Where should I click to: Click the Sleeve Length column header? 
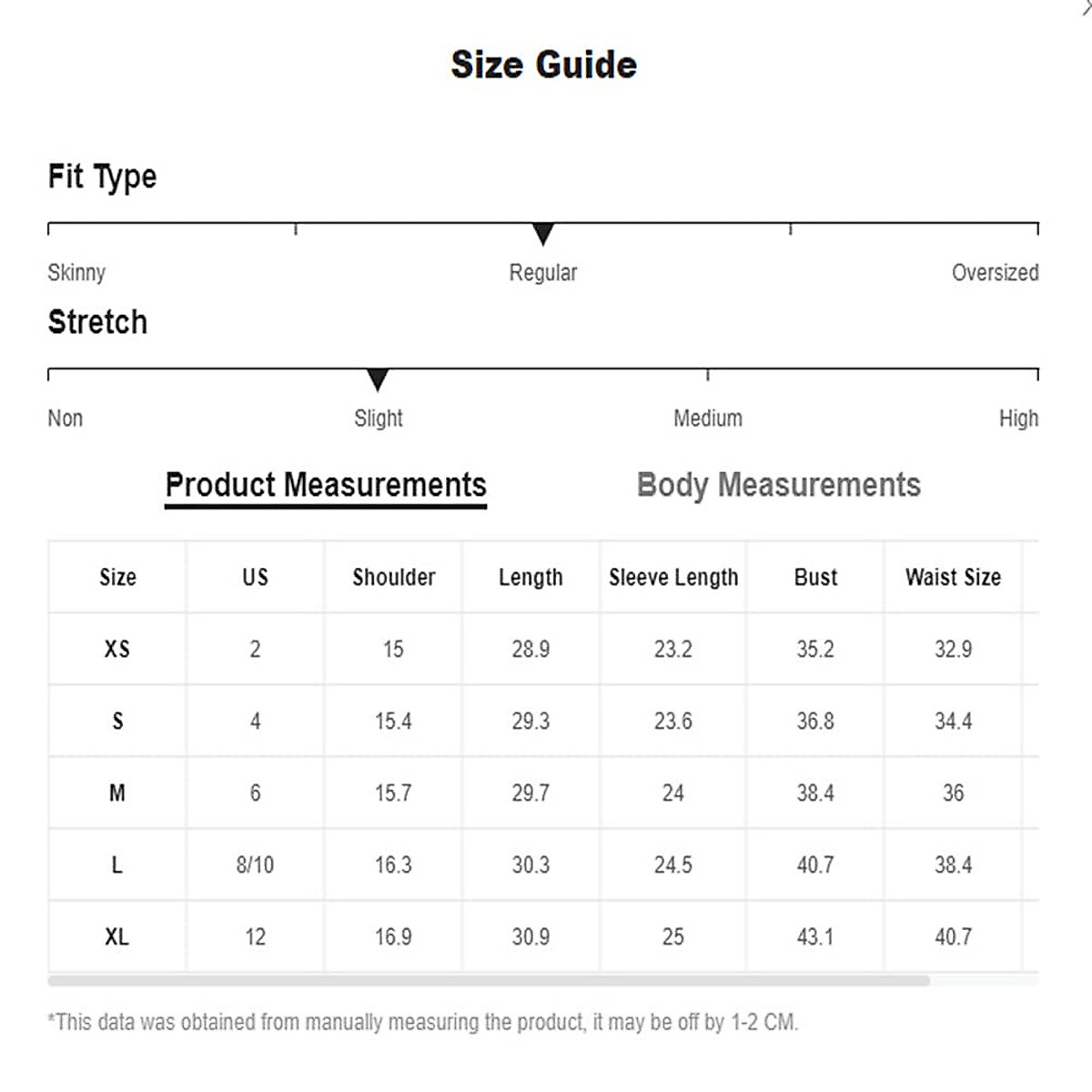673,577
